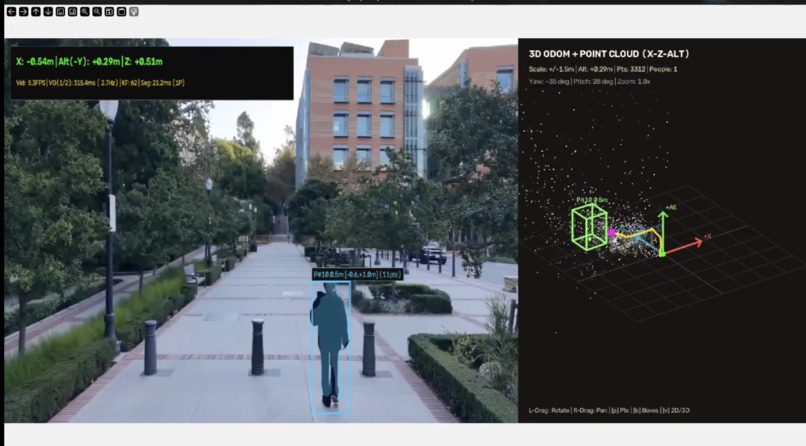The height and width of the screenshot is (446, 806).
Task: Click the 'KF: 62' keyframe counter
Action: (130, 83)
